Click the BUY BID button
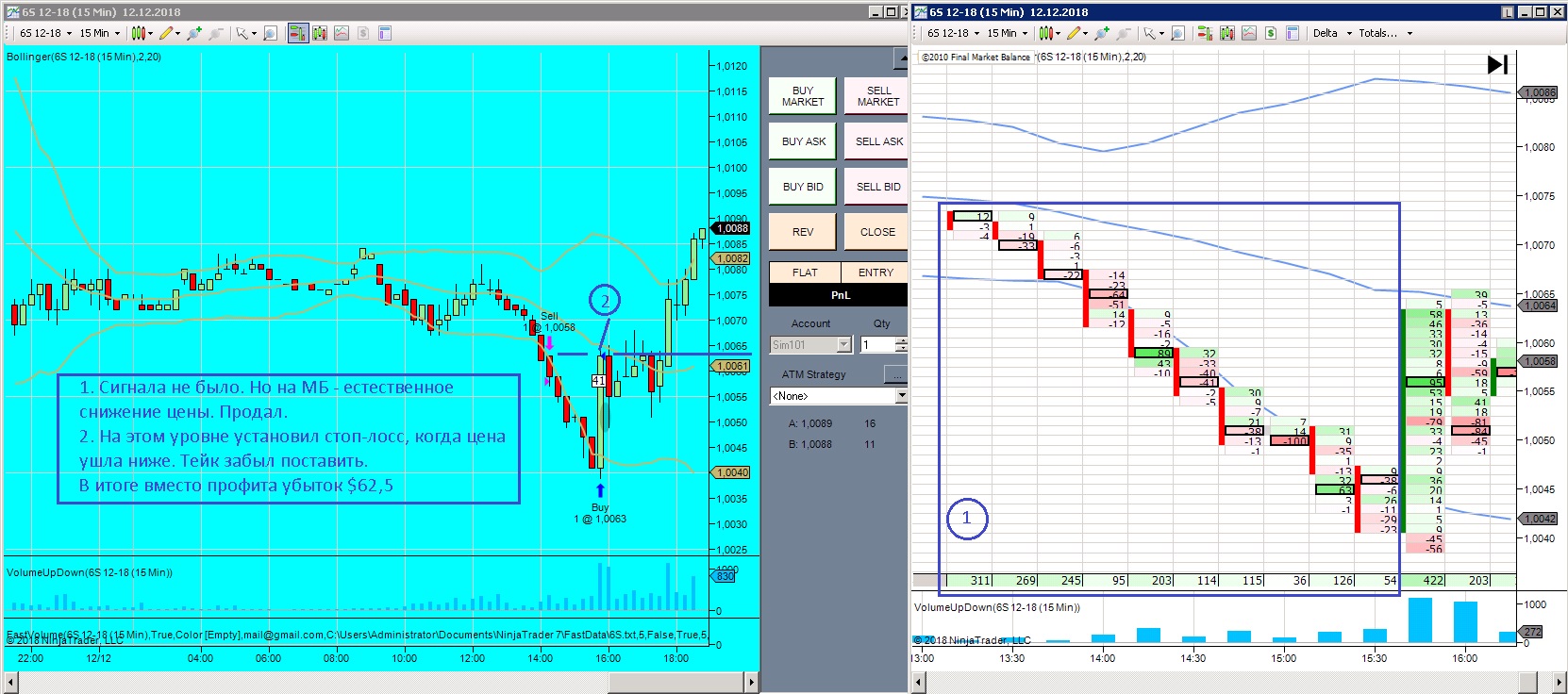The height and width of the screenshot is (694, 1568). tap(803, 187)
